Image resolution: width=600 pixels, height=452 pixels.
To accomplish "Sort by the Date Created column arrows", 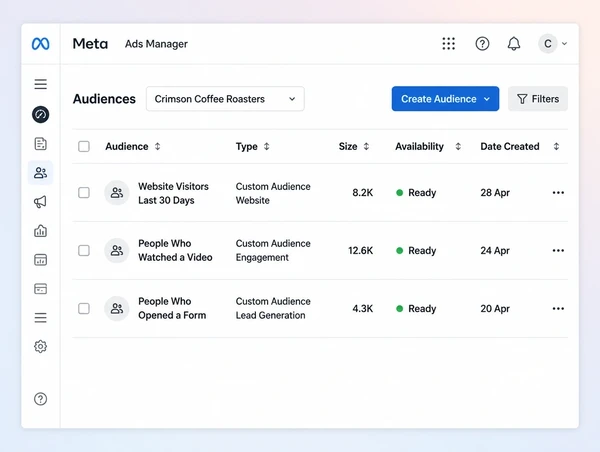I will click(x=556, y=146).
